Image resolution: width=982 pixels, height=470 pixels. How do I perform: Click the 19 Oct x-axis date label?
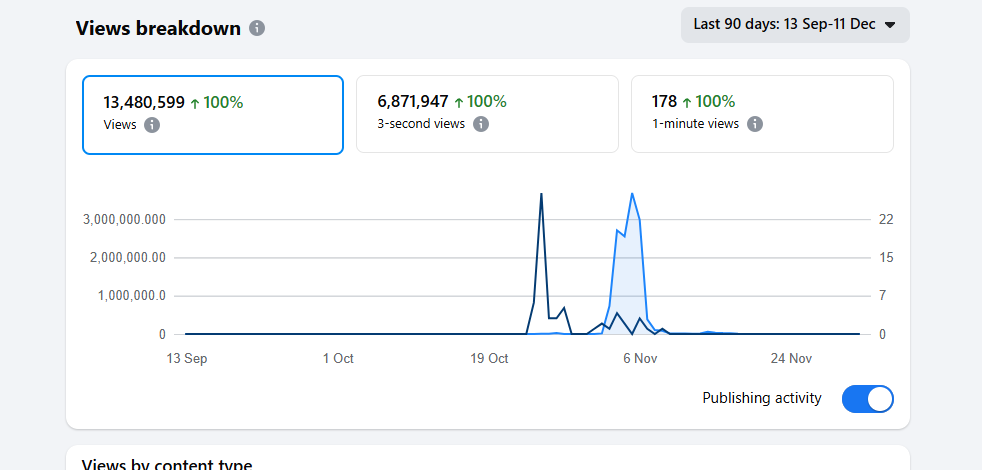[x=490, y=358]
